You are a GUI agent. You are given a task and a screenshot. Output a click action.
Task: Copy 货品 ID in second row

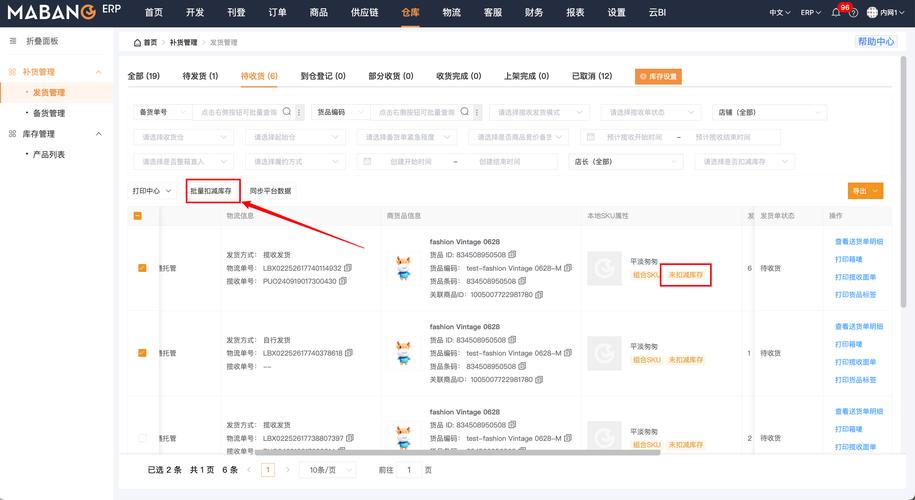click(x=512, y=340)
